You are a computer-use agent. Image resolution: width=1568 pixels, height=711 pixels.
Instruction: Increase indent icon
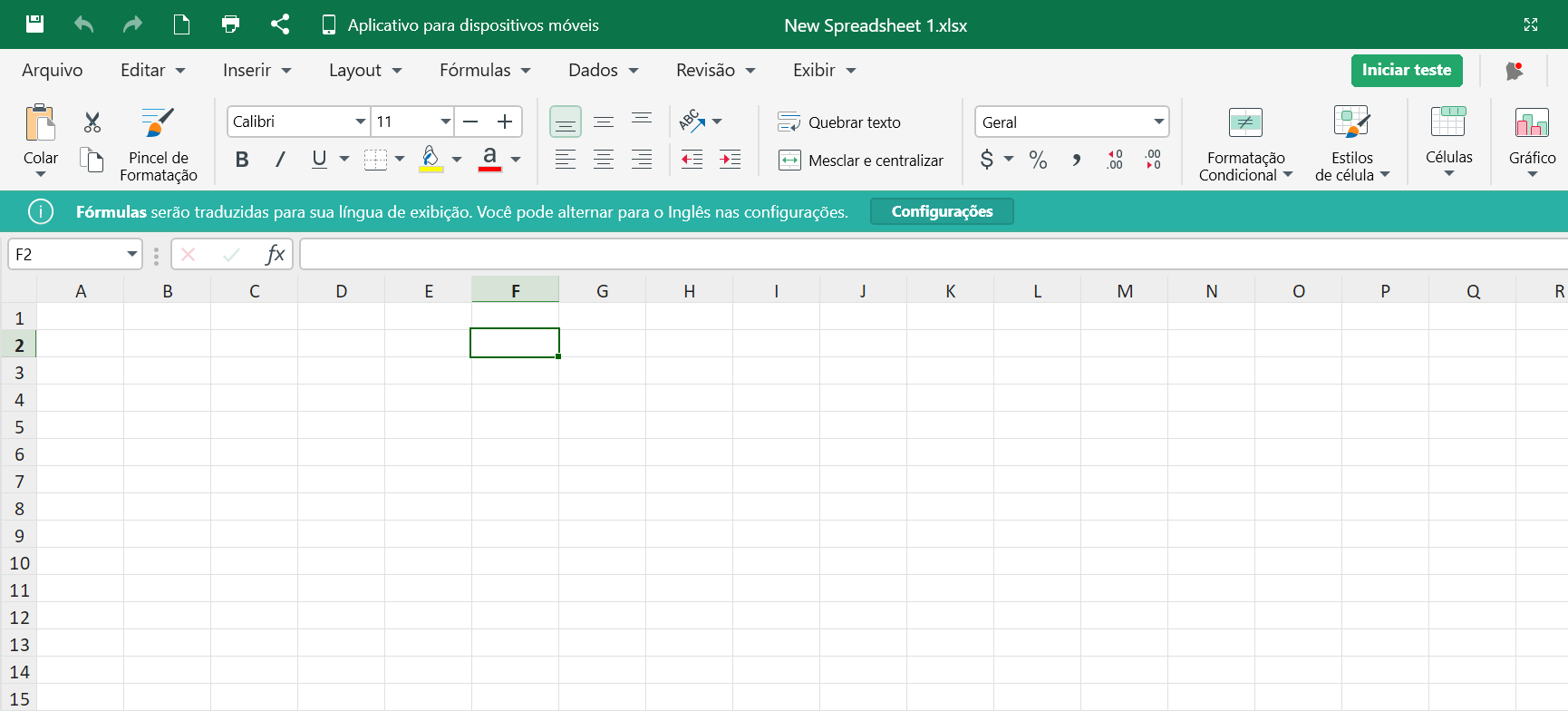[x=731, y=160]
